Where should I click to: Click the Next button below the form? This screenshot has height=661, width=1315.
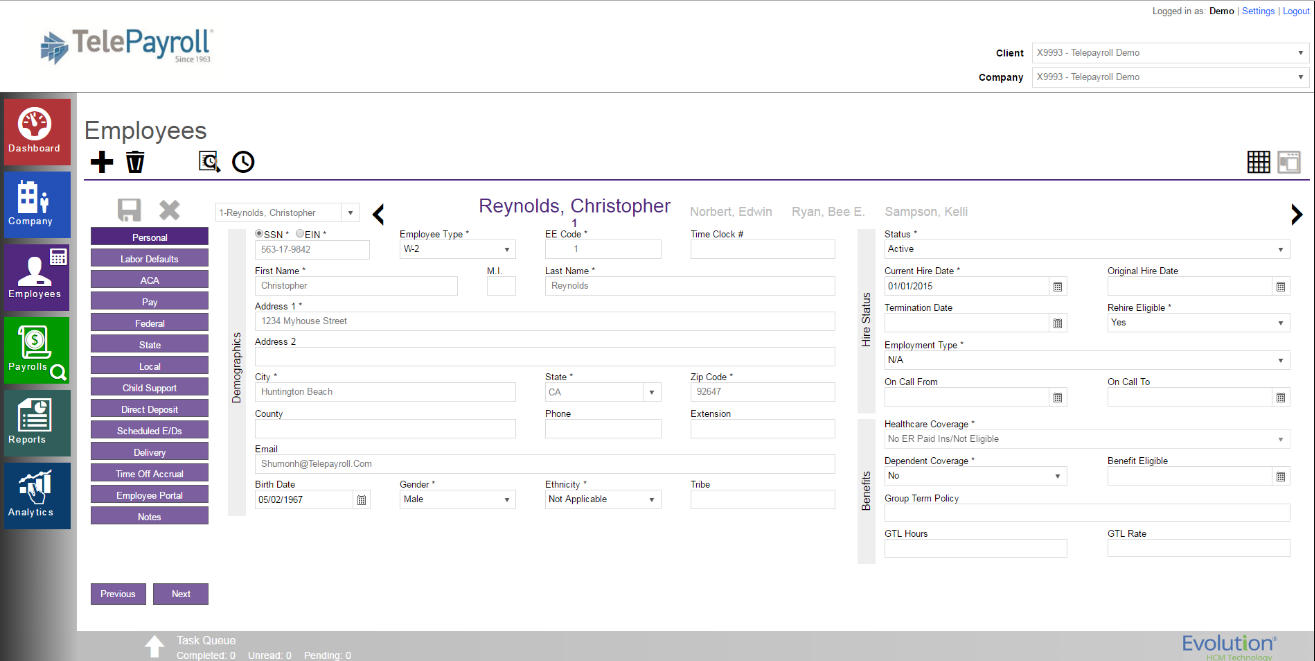coord(181,593)
